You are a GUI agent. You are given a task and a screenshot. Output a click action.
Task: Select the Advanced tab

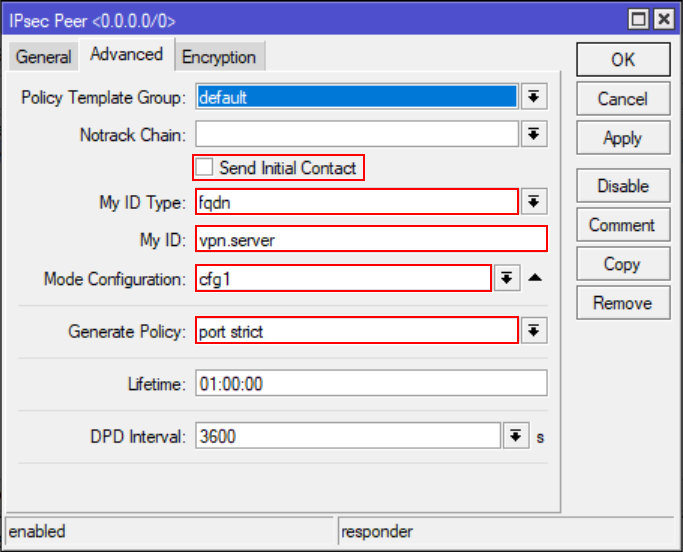coord(126,55)
